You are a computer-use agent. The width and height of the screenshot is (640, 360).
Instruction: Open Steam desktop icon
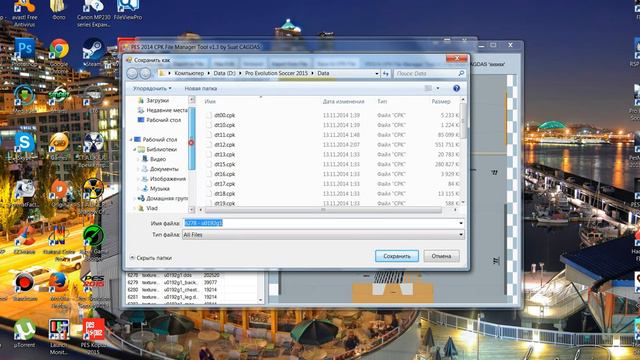pos(93,51)
